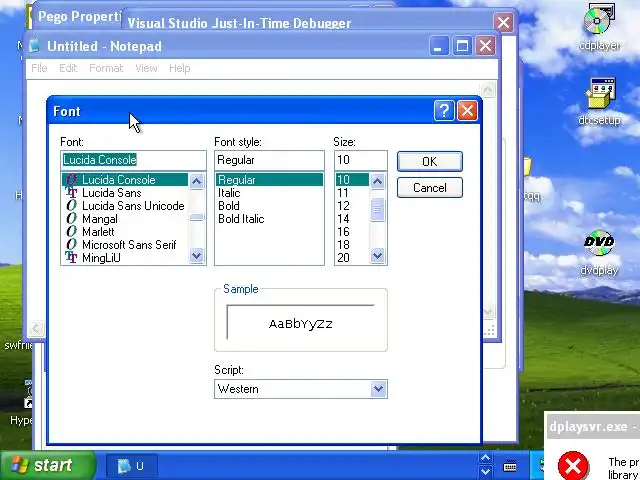Open the dtcsetup desktop icon
640x480 pixels.
click(x=599, y=101)
